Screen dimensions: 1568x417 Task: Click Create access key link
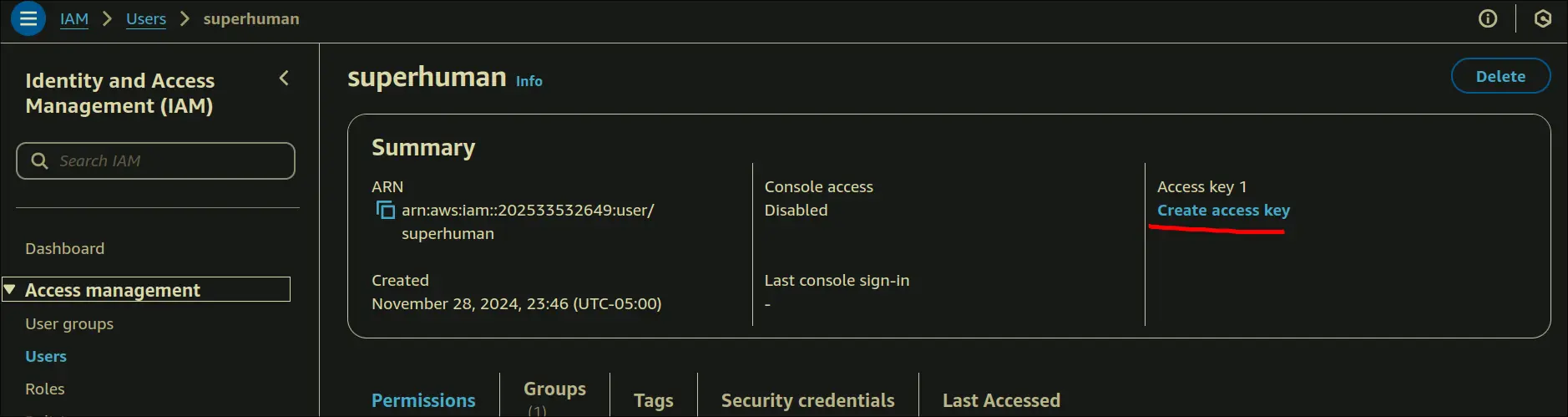(x=1223, y=211)
